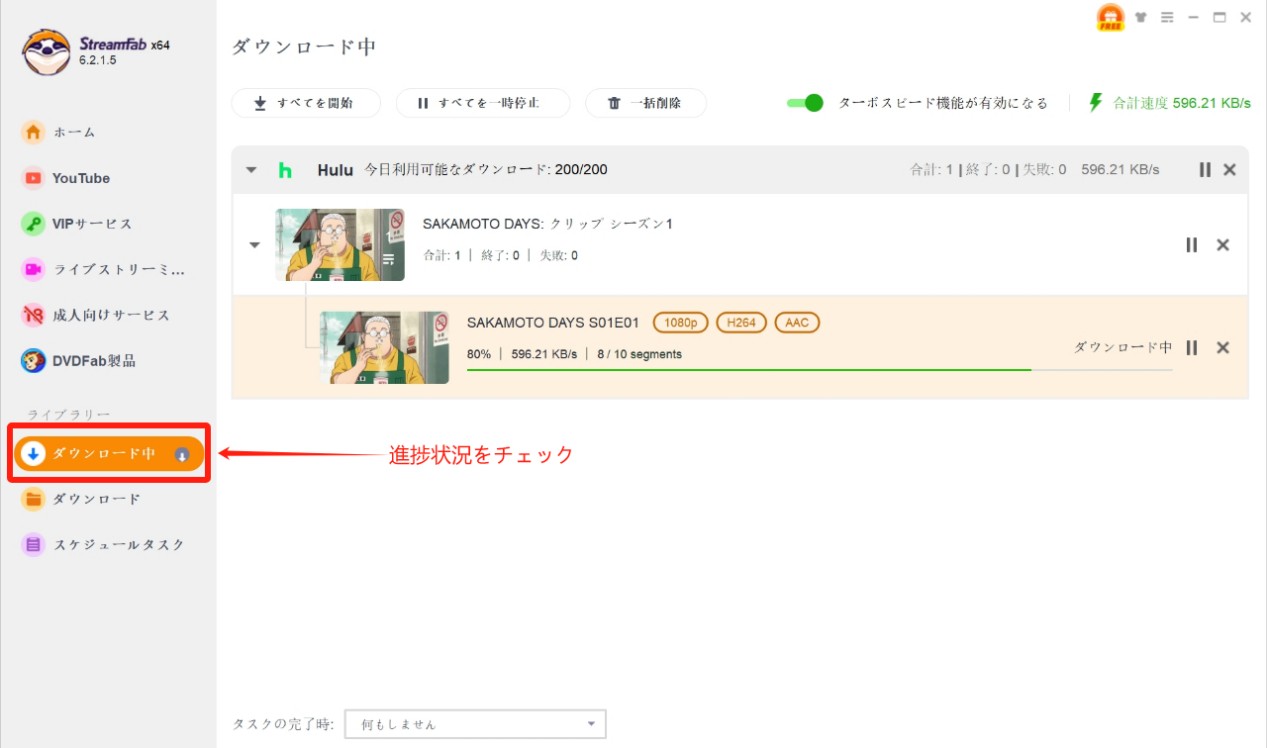Click the S01E01 episode thumbnail
Image resolution: width=1267 pixels, height=748 pixels.
pyautogui.click(x=384, y=347)
